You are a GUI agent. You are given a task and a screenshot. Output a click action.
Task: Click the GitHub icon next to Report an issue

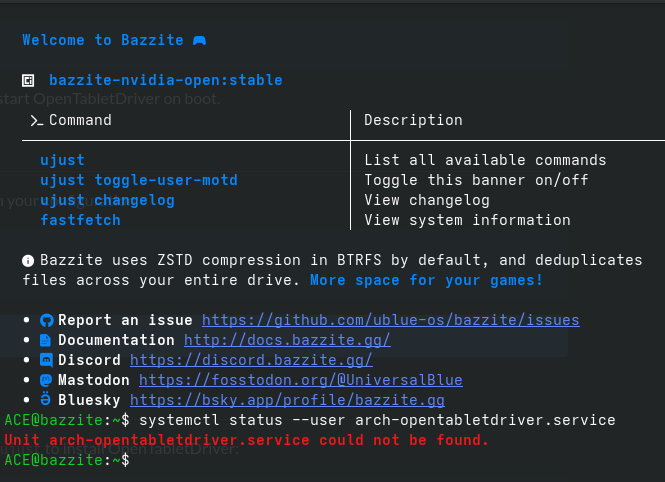click(46, 320)
